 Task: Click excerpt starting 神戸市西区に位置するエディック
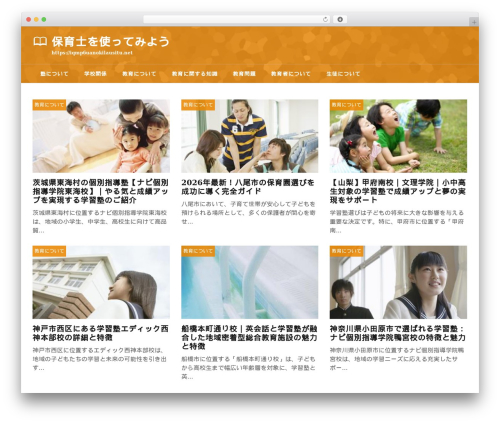(100, 359)
